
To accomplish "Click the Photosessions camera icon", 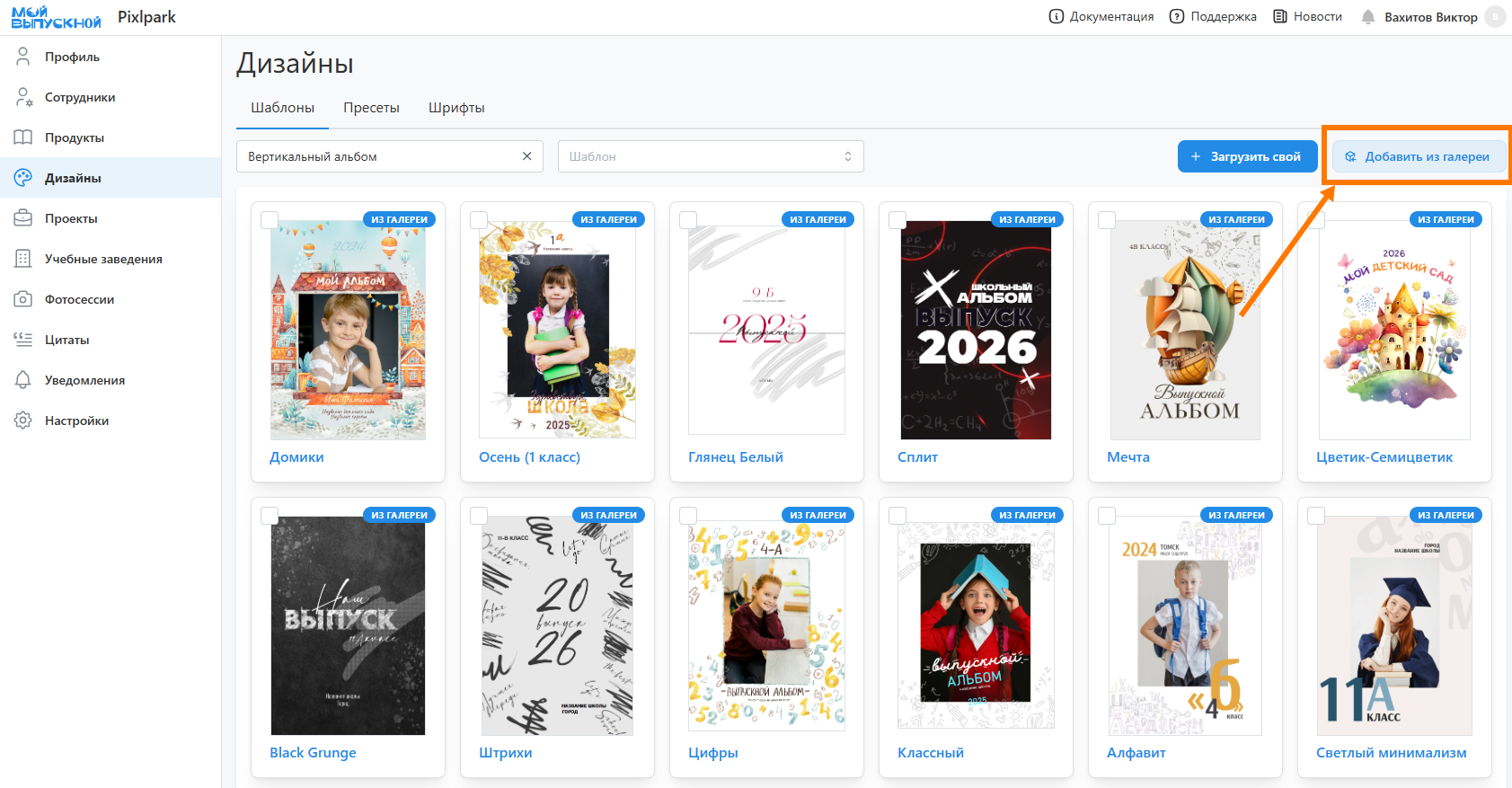I will [23, 299].
